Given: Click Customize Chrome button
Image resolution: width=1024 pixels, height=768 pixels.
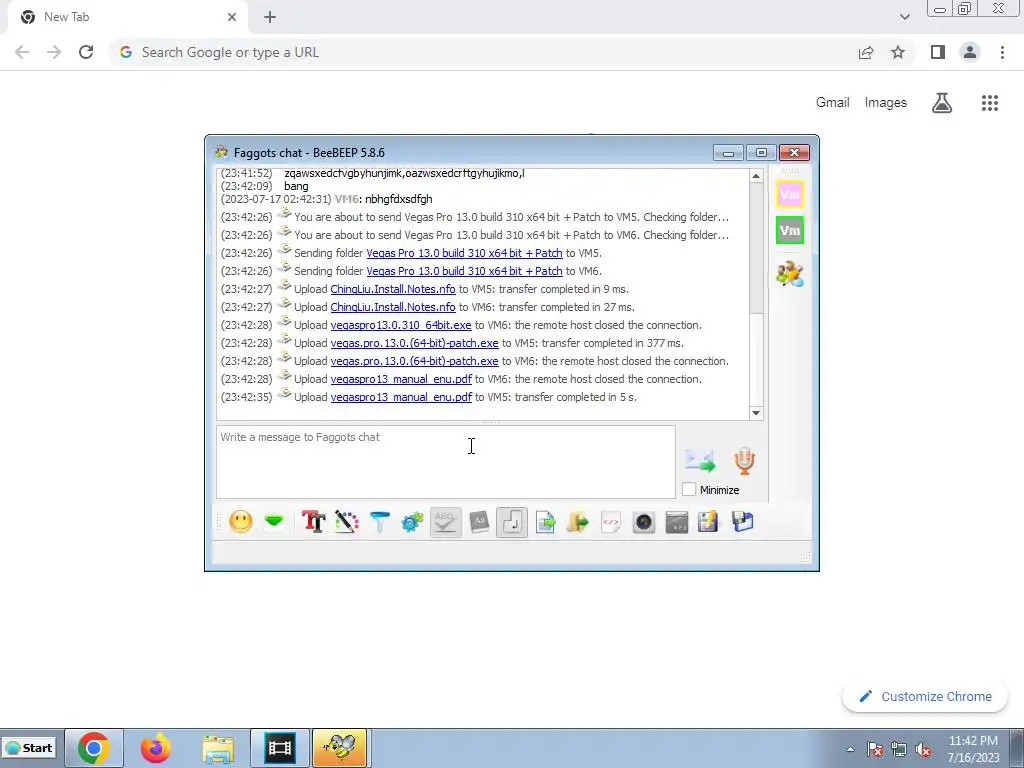Looking at the screenshot, I should pyautogui.click(x=926, y=696).
